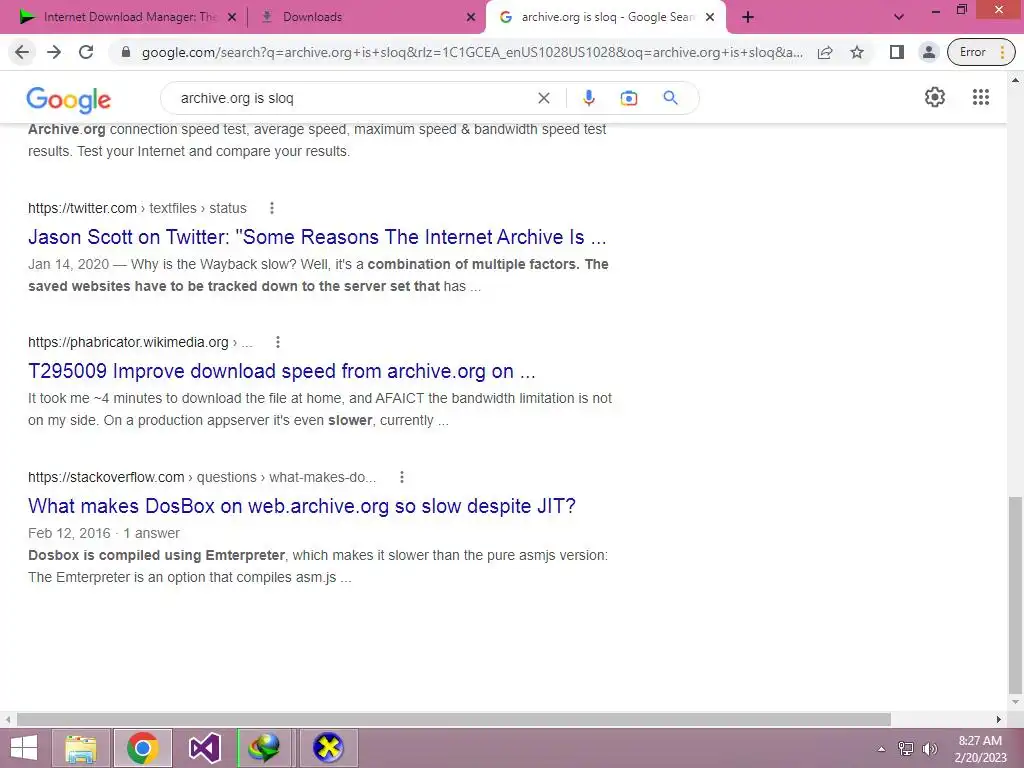Open the volume tray icon

pos(929,749)
